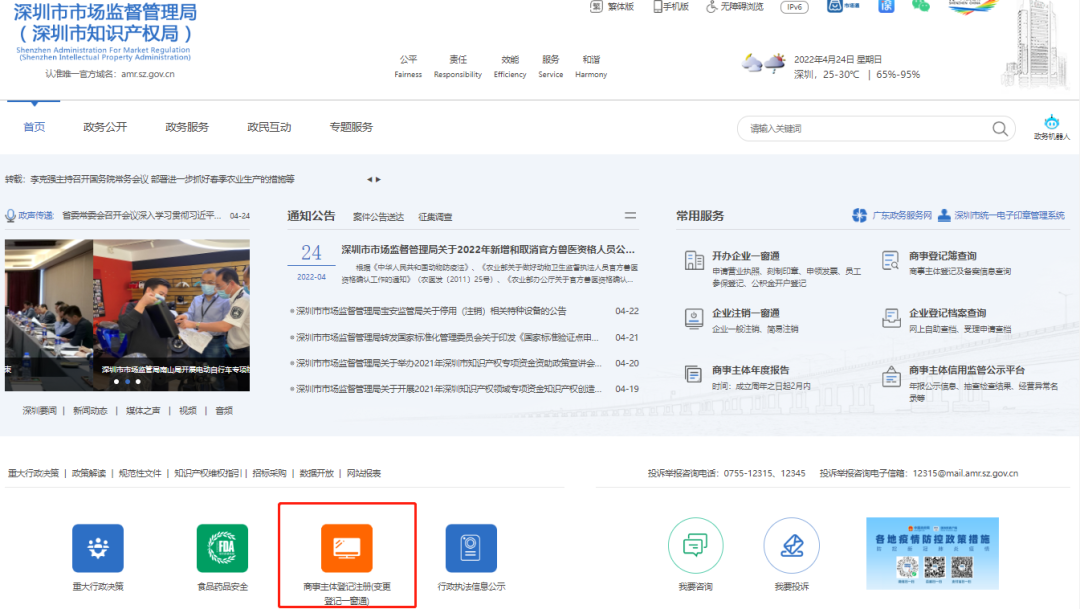Click the news slideshow photo
The image size is (1080, 609).
(x=127, y=315)
